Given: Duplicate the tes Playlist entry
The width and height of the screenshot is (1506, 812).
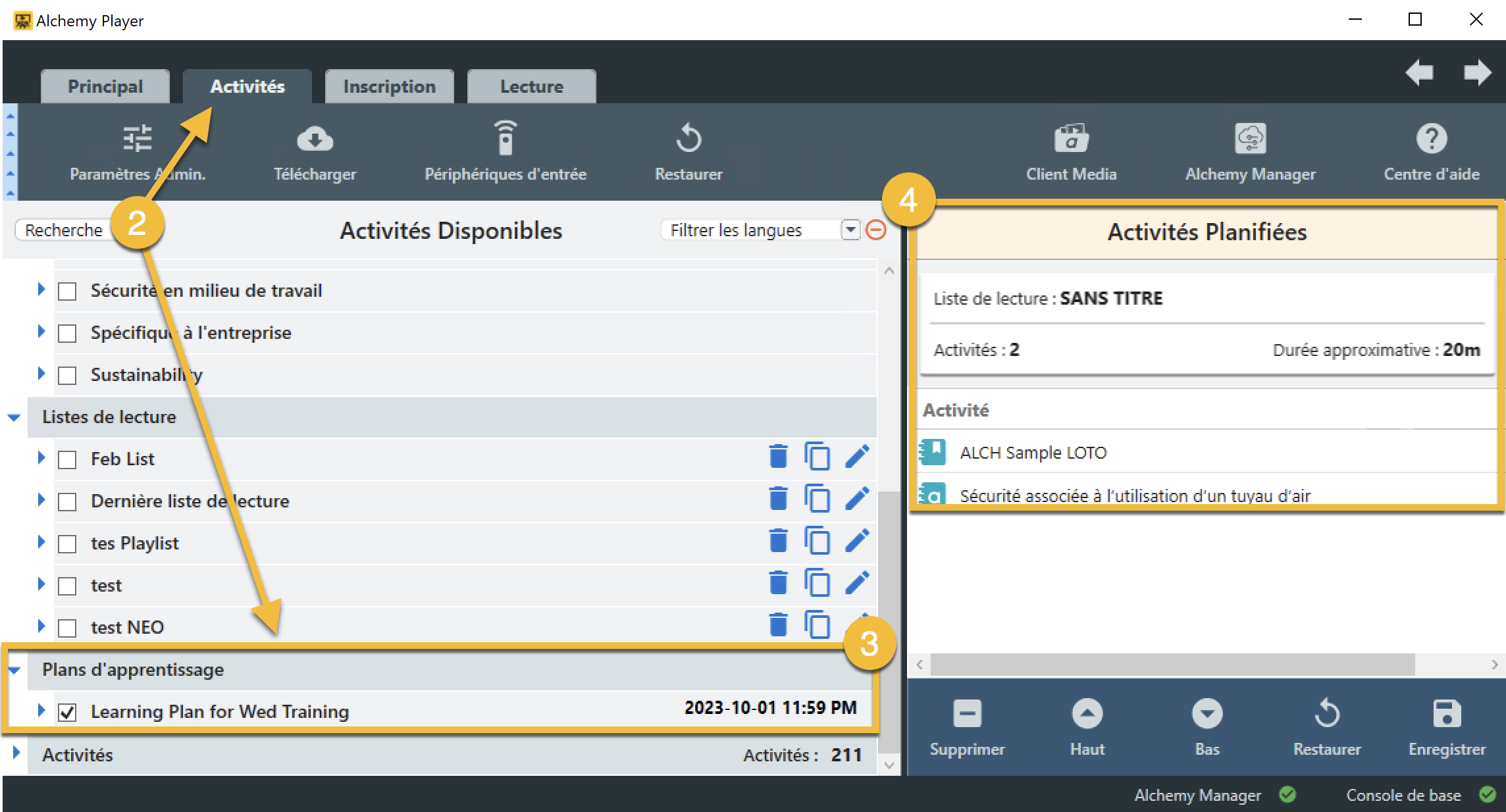Looking at the screenshot, I should point(817,540).
